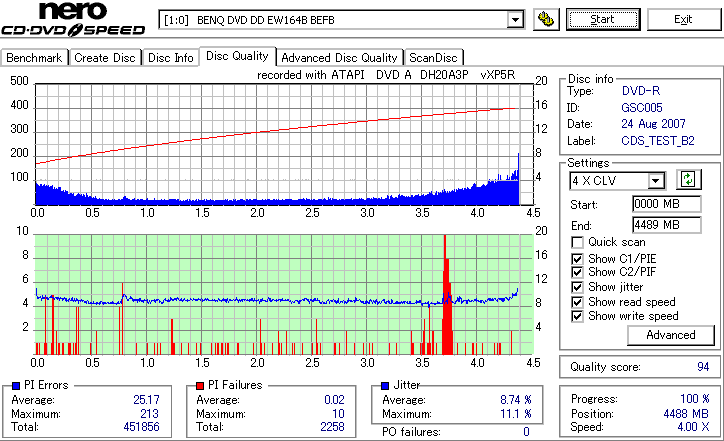The image size is (724, 441).
Task: Click the red PI Failures legend square
Action: [x=200, y=386]
